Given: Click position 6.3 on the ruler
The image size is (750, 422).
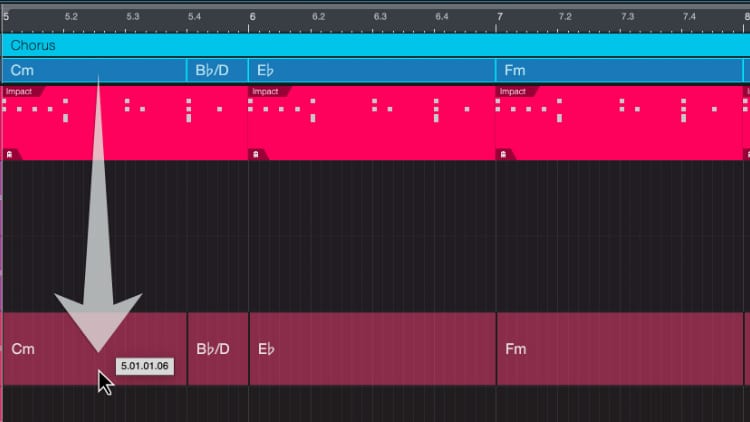Looking at the screenshot, I should (380, 17).
